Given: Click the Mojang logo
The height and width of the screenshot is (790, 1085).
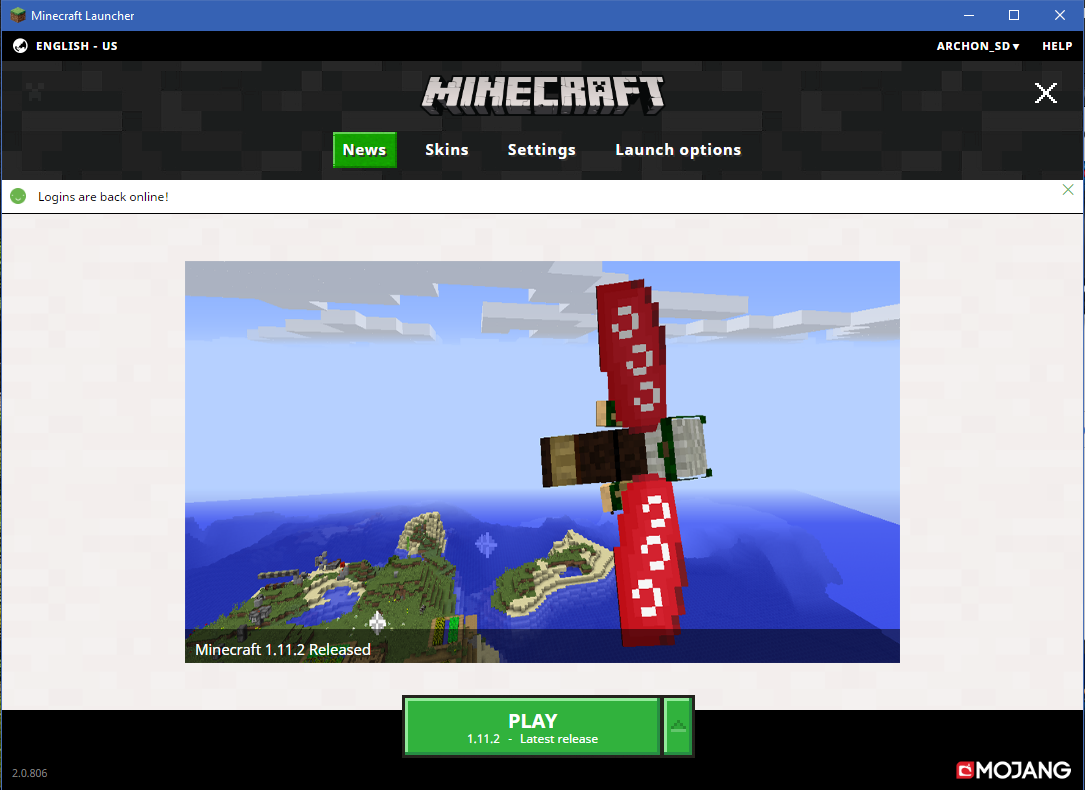Looking at the screenshot, I should pyautogui.click(x=1014, y=770).
